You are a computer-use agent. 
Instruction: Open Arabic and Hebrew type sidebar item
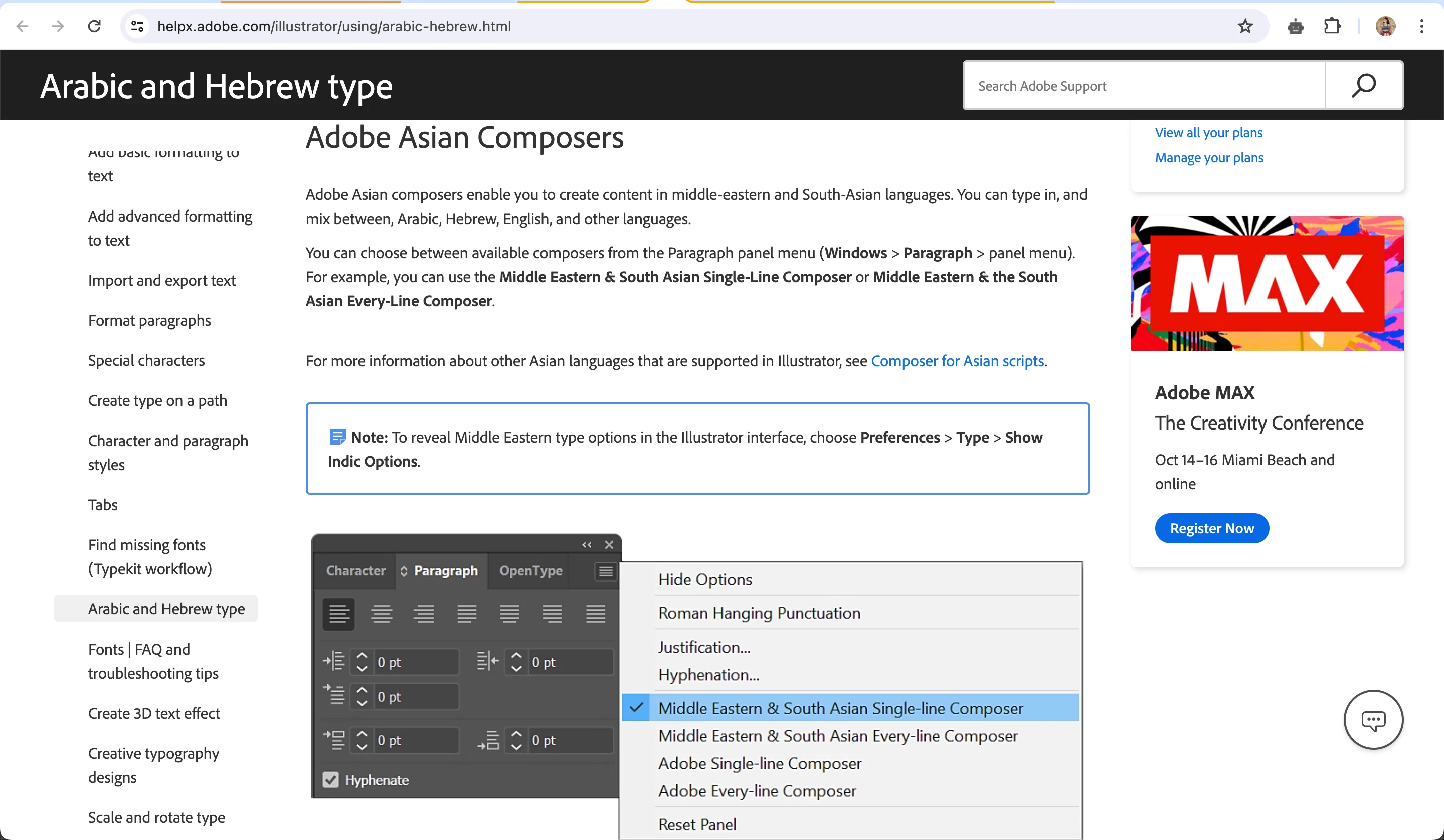coord(166,609)
